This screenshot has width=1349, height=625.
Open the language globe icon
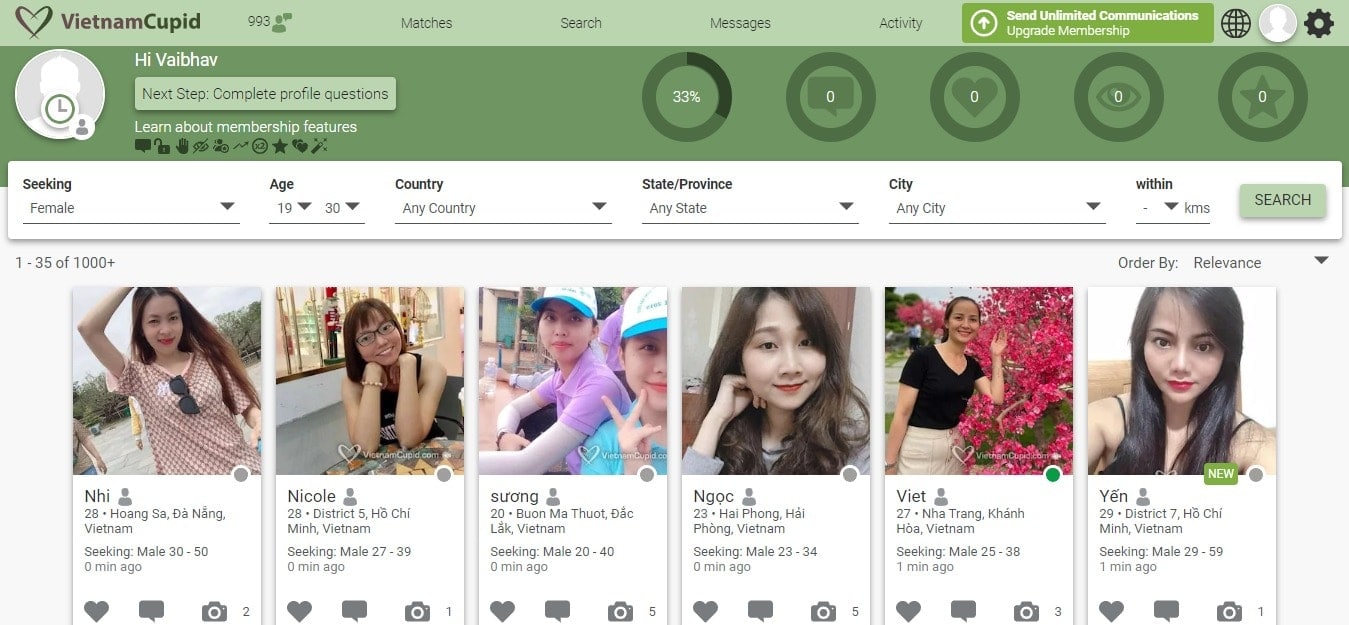[x=1236, y=23]
